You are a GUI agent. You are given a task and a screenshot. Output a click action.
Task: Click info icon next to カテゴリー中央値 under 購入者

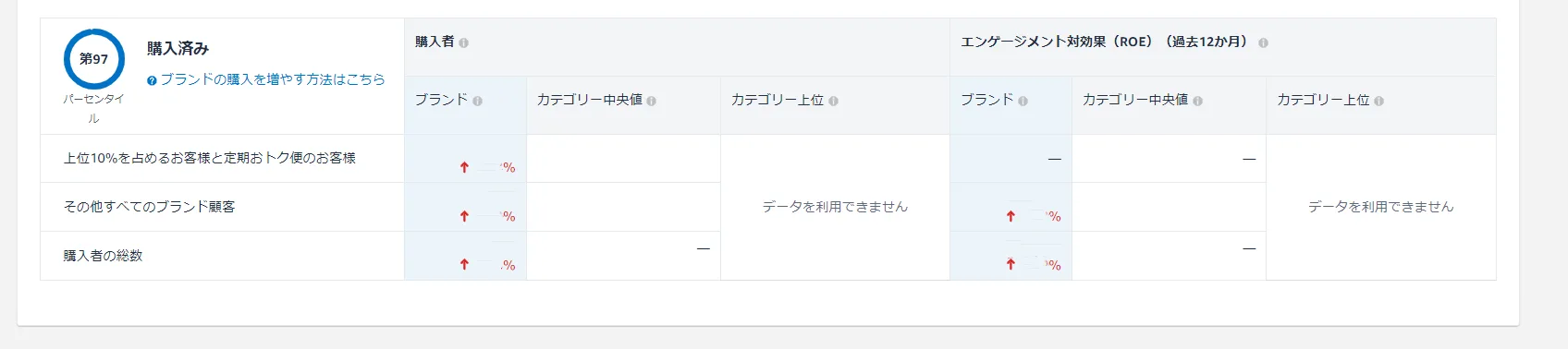(651, 101)
